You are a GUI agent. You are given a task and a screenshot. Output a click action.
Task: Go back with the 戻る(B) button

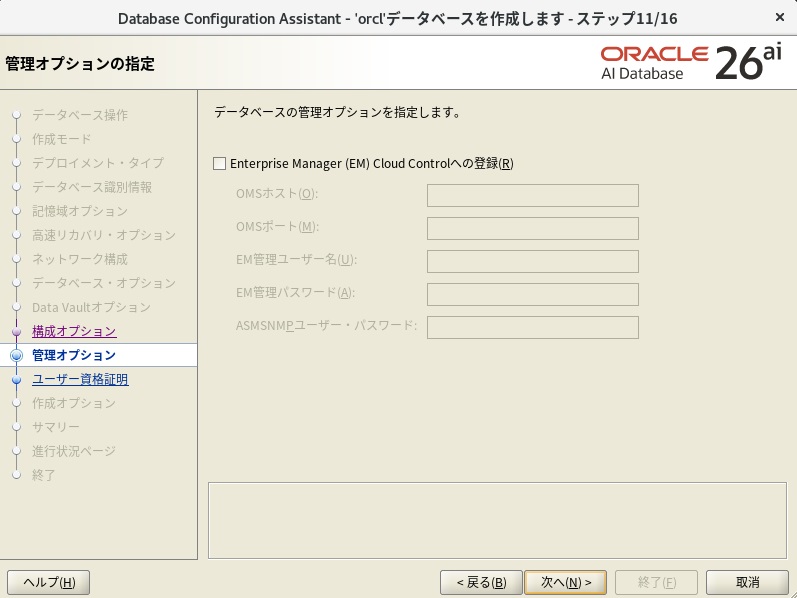(481, 582)
